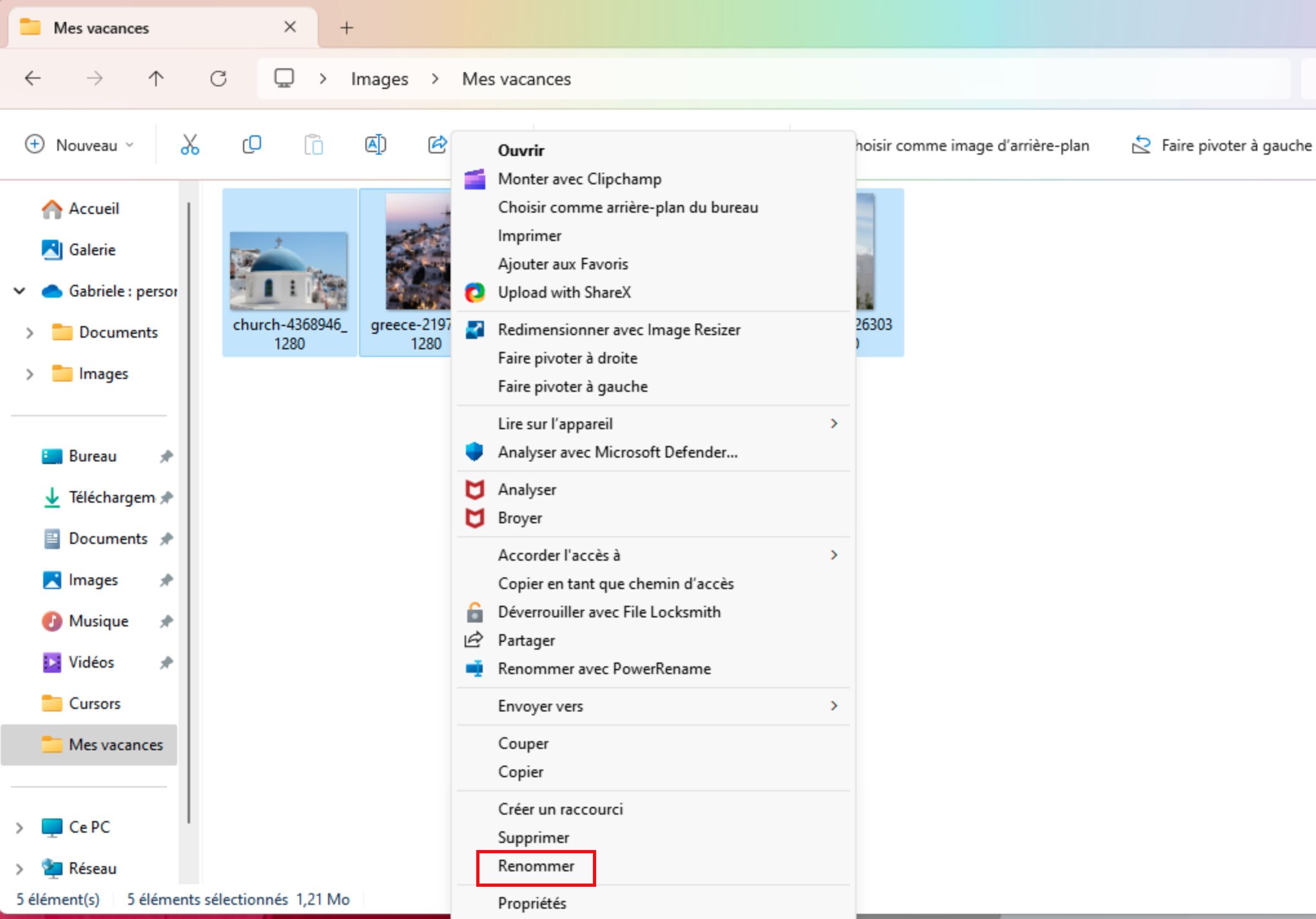Screen dimensions: 1316x919
Task: Navigate back with the left arrow
Action: click(33, 79)
